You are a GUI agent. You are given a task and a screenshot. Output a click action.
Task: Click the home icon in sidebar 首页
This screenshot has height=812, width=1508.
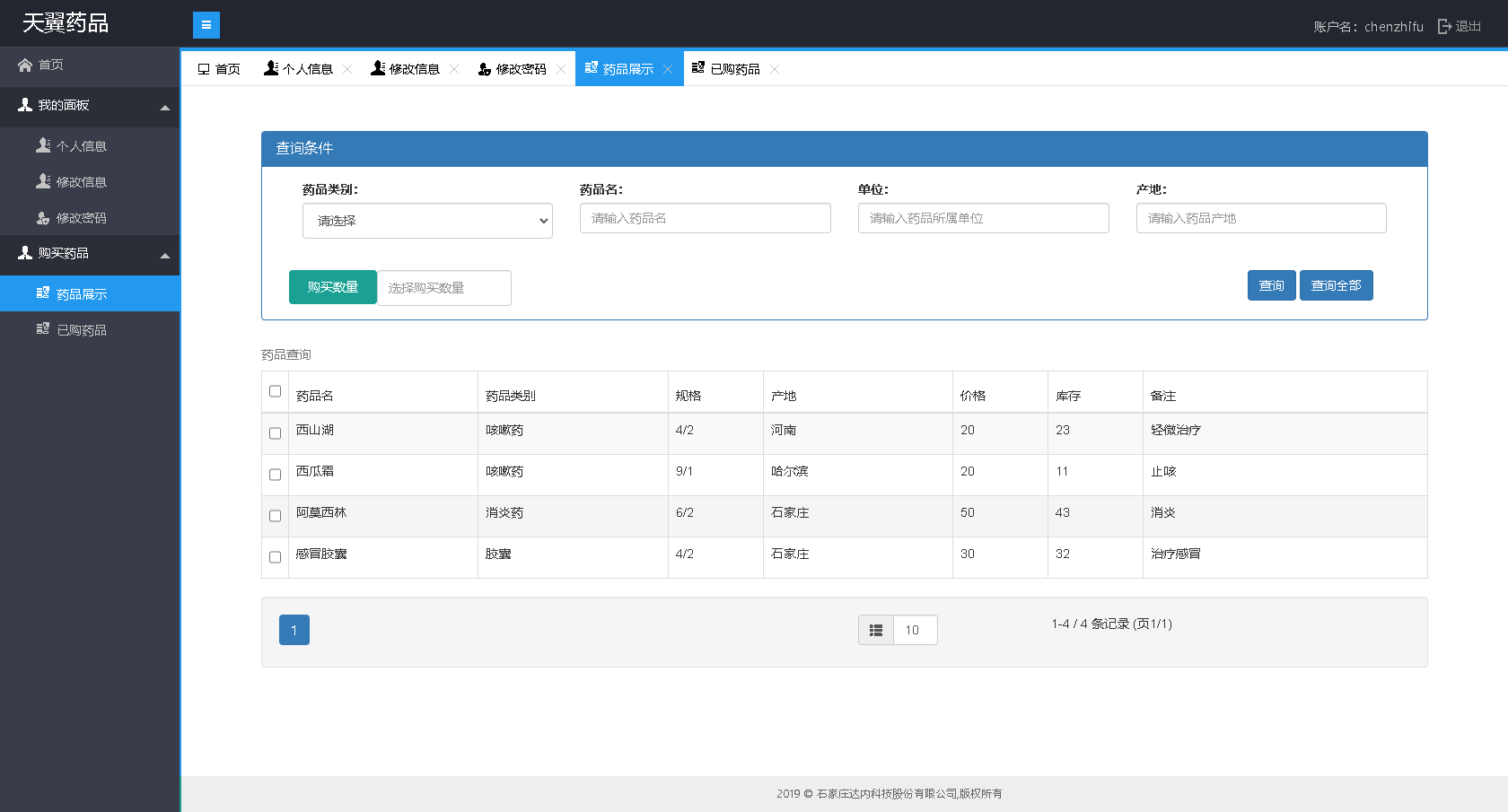(x=25, y=65)
